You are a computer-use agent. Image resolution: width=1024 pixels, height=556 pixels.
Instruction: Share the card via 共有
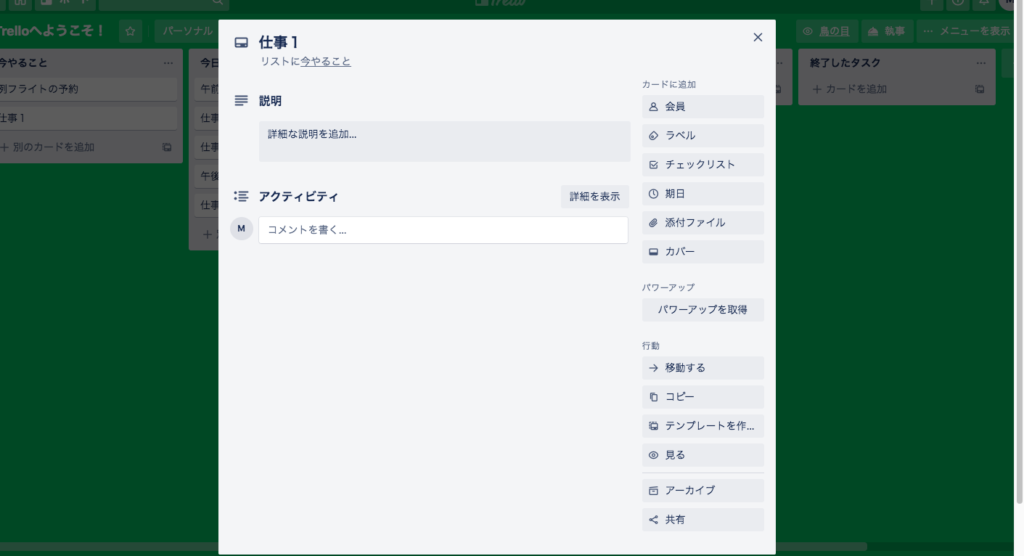point(703,519)
